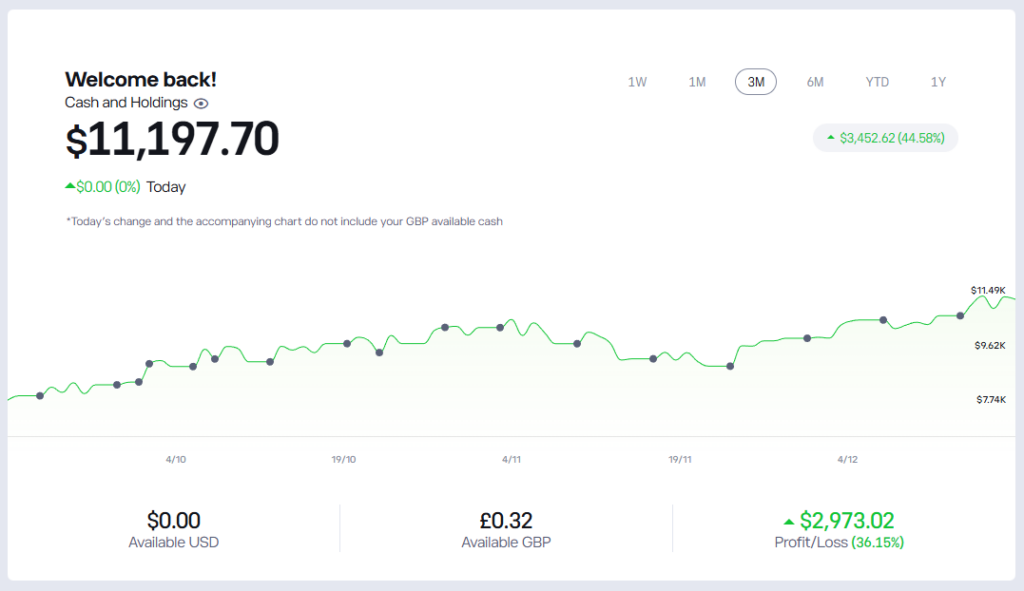Click the Available GBP label
1024x591 pixels.
(506, 543)
